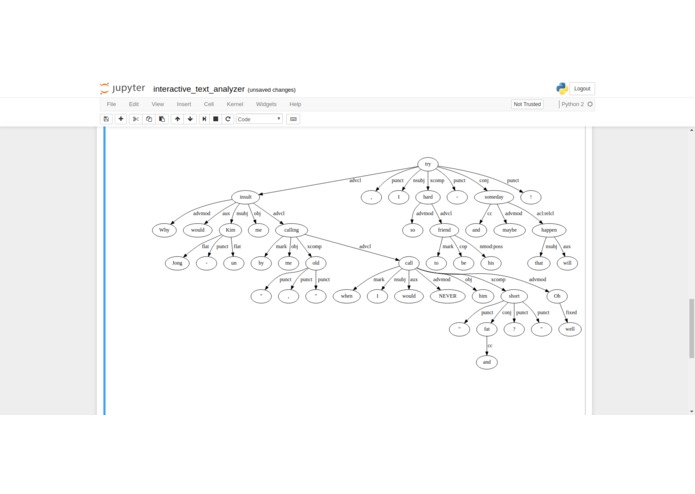Click the 'call' node
This screenshot has height=494, width=695.
[409, 263]
